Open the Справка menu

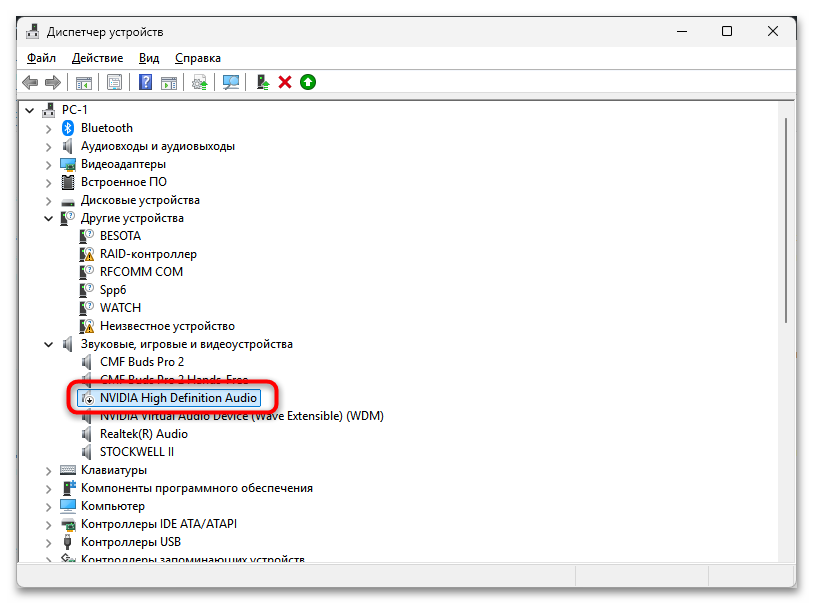[198, 58]
